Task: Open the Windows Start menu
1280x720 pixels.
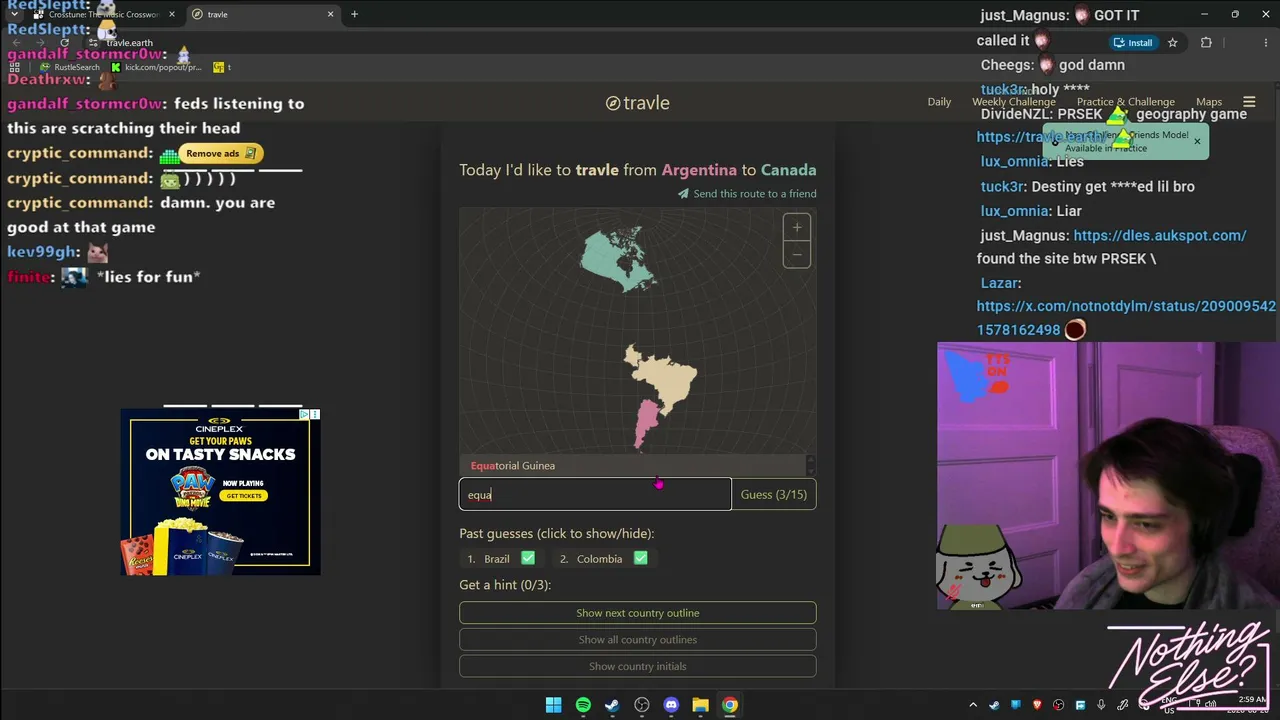Action: point(553,705)
